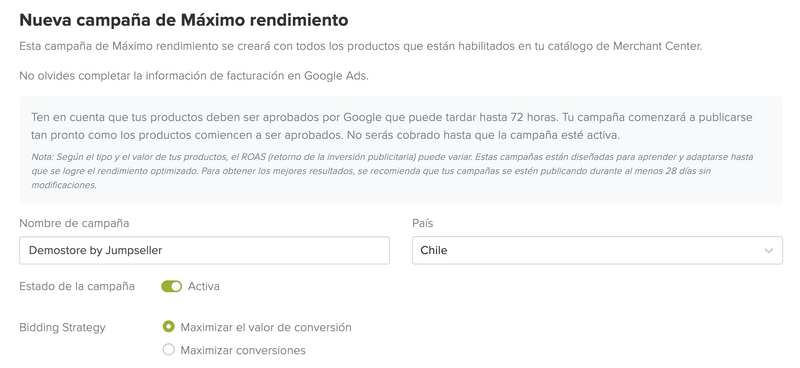Image resolution: width=800 pixels, height=368 pixels.
Task: Select the Maximizar conversiones radio button
Action: pos(168,350)
